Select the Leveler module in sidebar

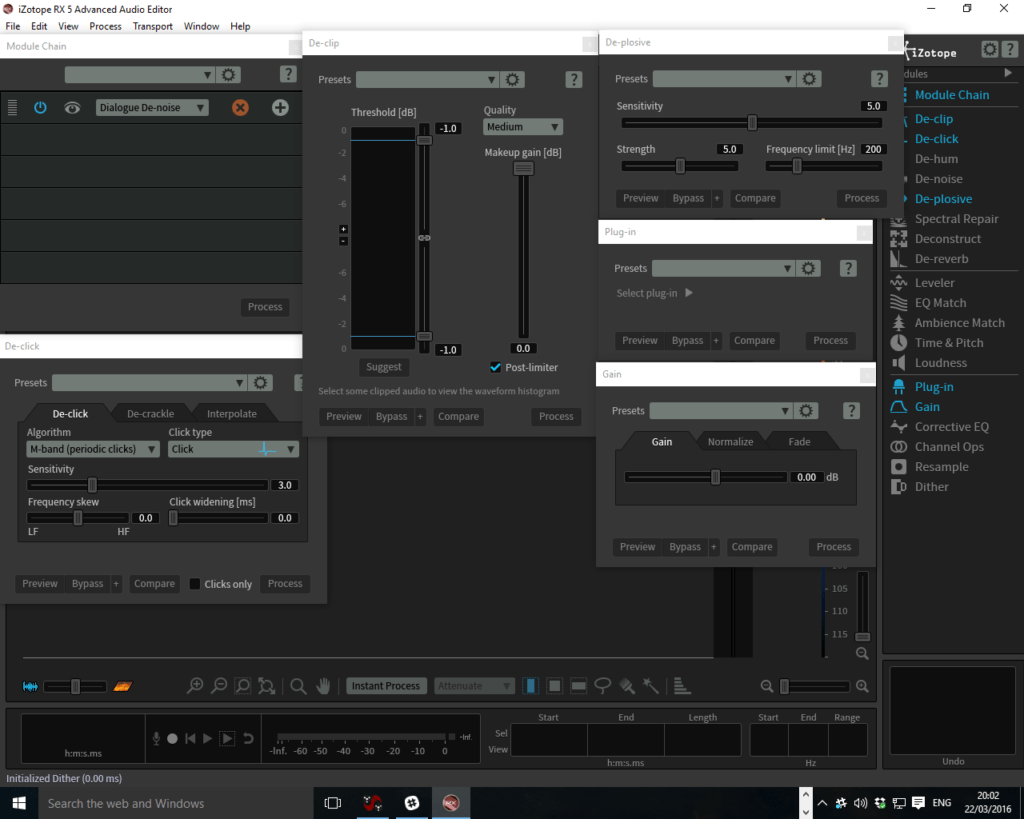934,283
